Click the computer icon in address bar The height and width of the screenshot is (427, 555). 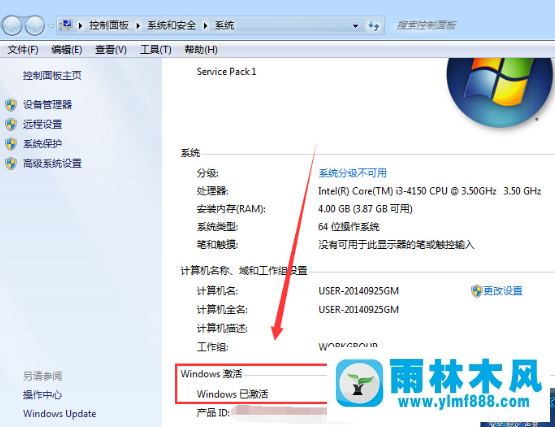[x=66, y=25]
